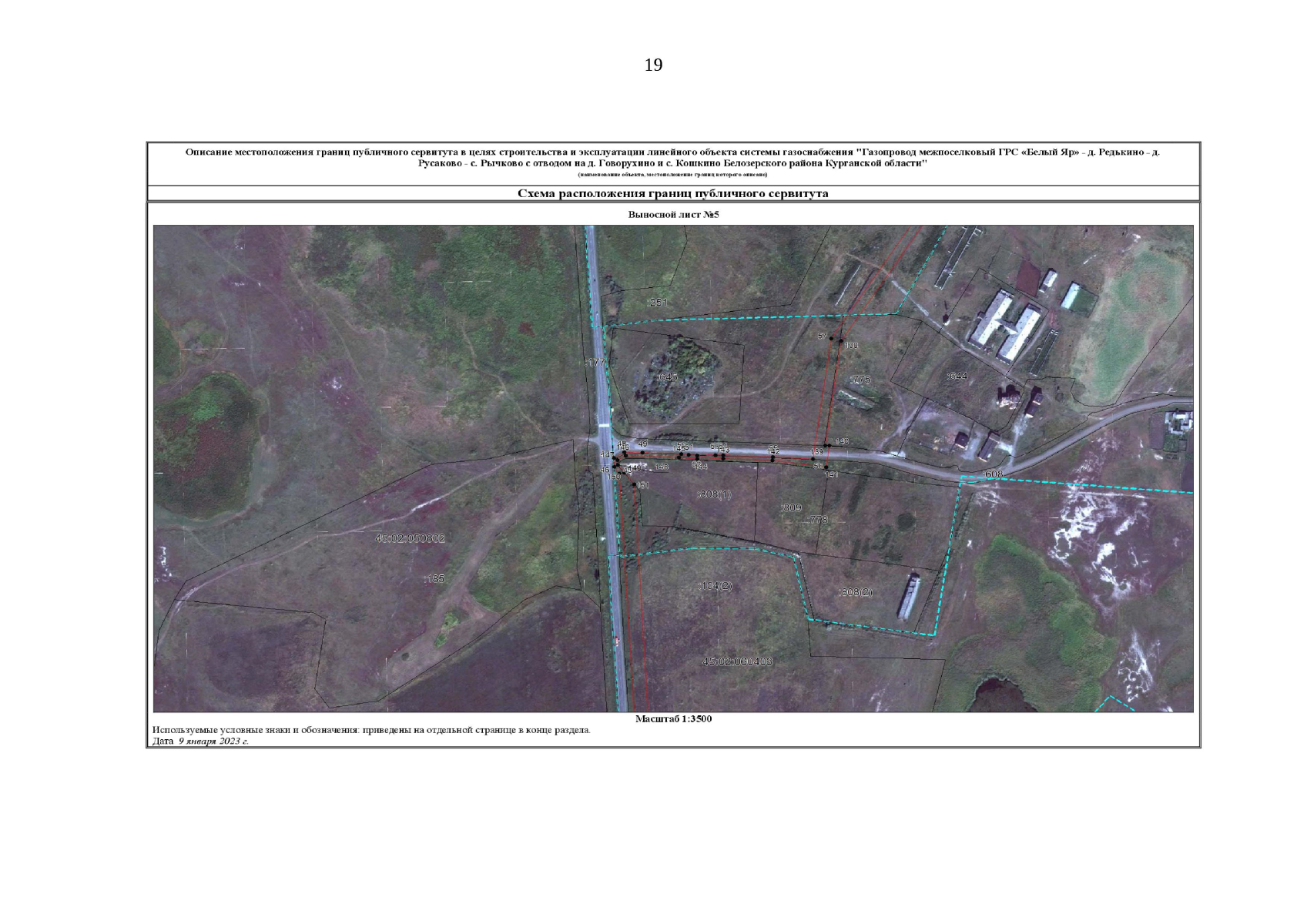This screenshot has height=924, width=1307.
Task: Click boundary point label '49'
Action: (643, 444)
